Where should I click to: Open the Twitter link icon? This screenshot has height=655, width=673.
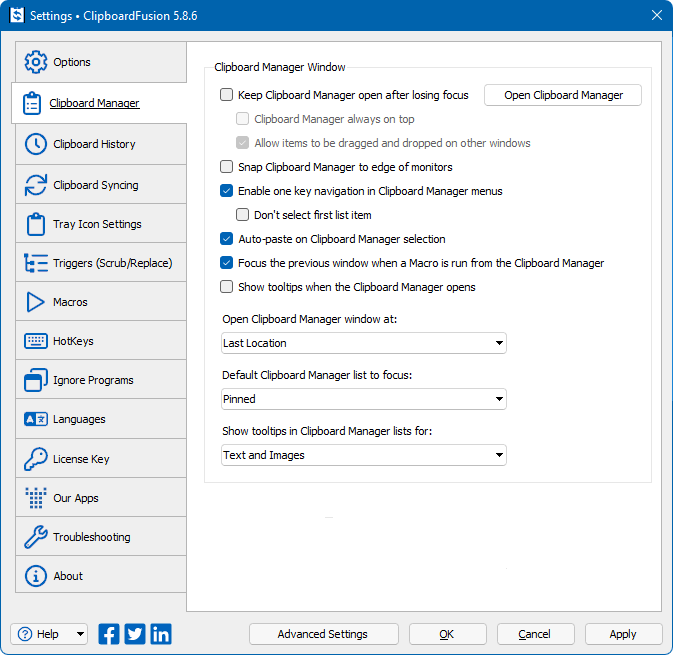coord(135,634)
